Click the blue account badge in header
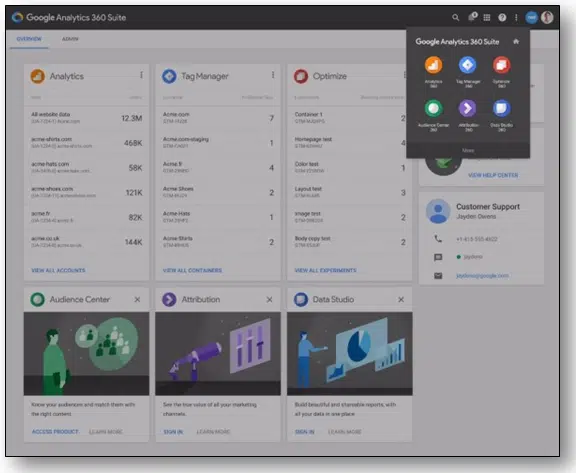576x473 pixels. 531,17
